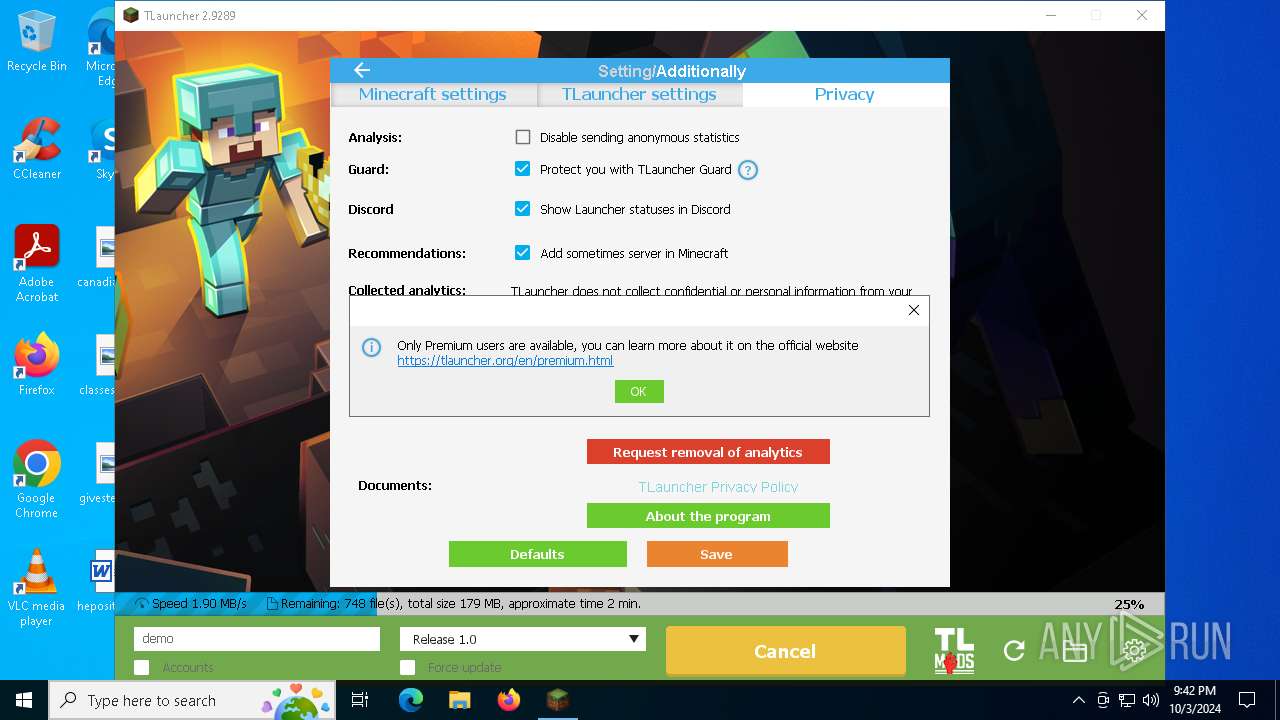Open volume control in system tray
Viewport: 1280px width, 720px height.
click(1151, 700)
